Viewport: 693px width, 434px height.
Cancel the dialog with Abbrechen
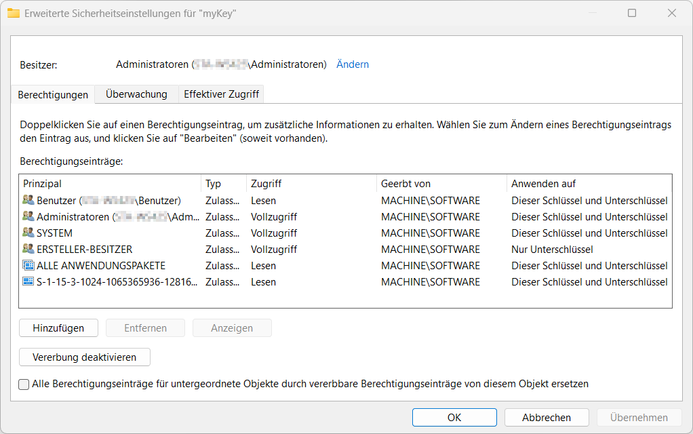tap(546, 417)
